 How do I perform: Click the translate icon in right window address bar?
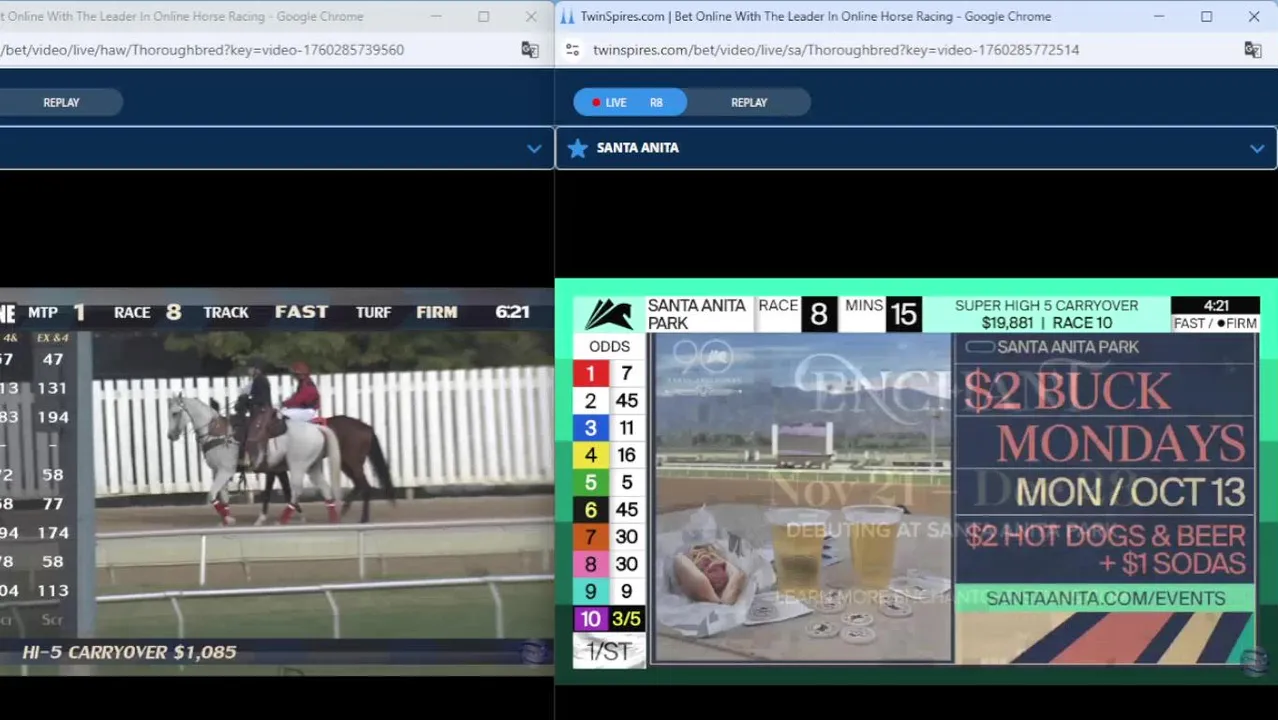(x=1252, y=50)
